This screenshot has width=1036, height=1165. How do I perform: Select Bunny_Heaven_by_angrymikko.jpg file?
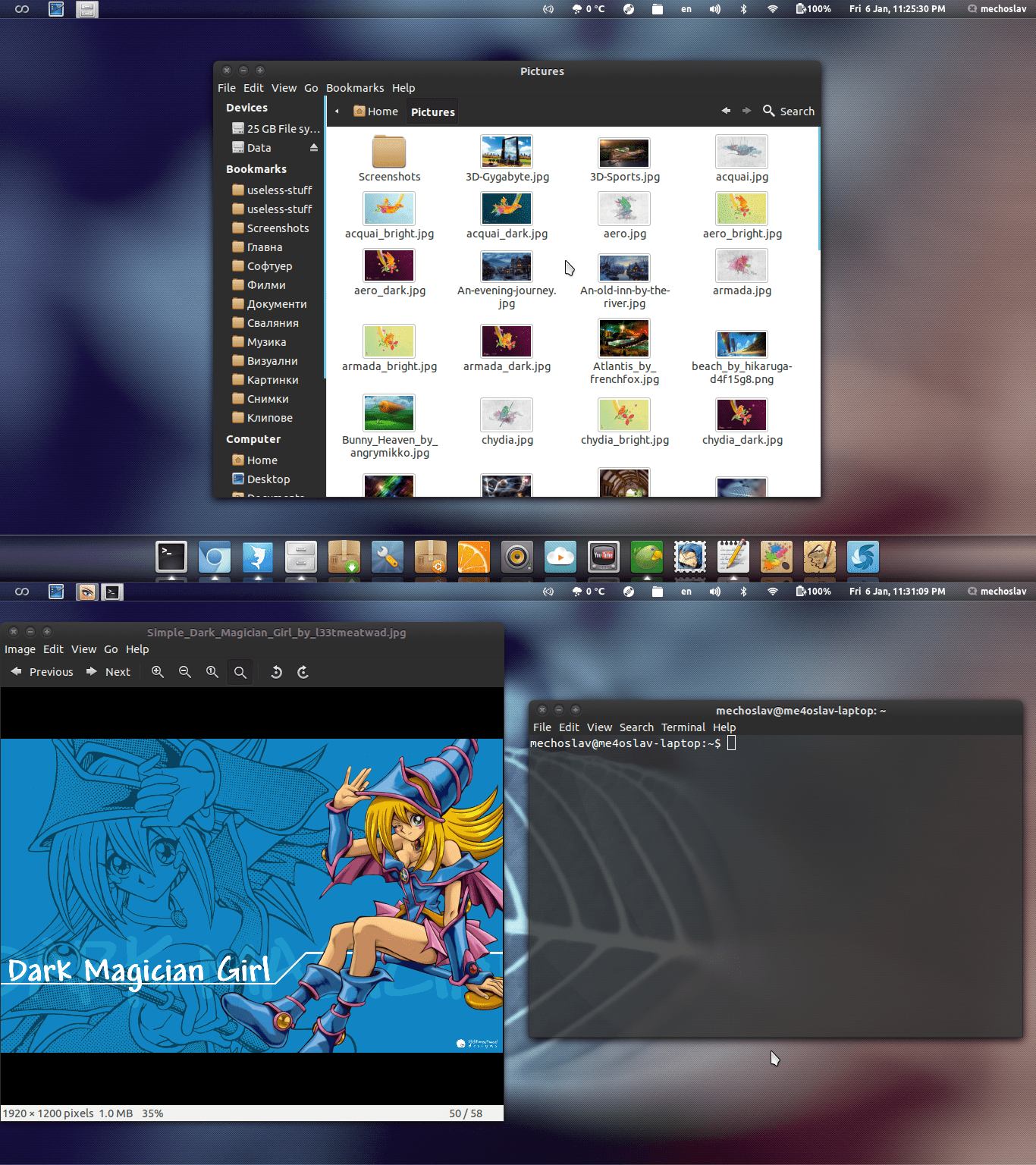click(x=389, y=425)
